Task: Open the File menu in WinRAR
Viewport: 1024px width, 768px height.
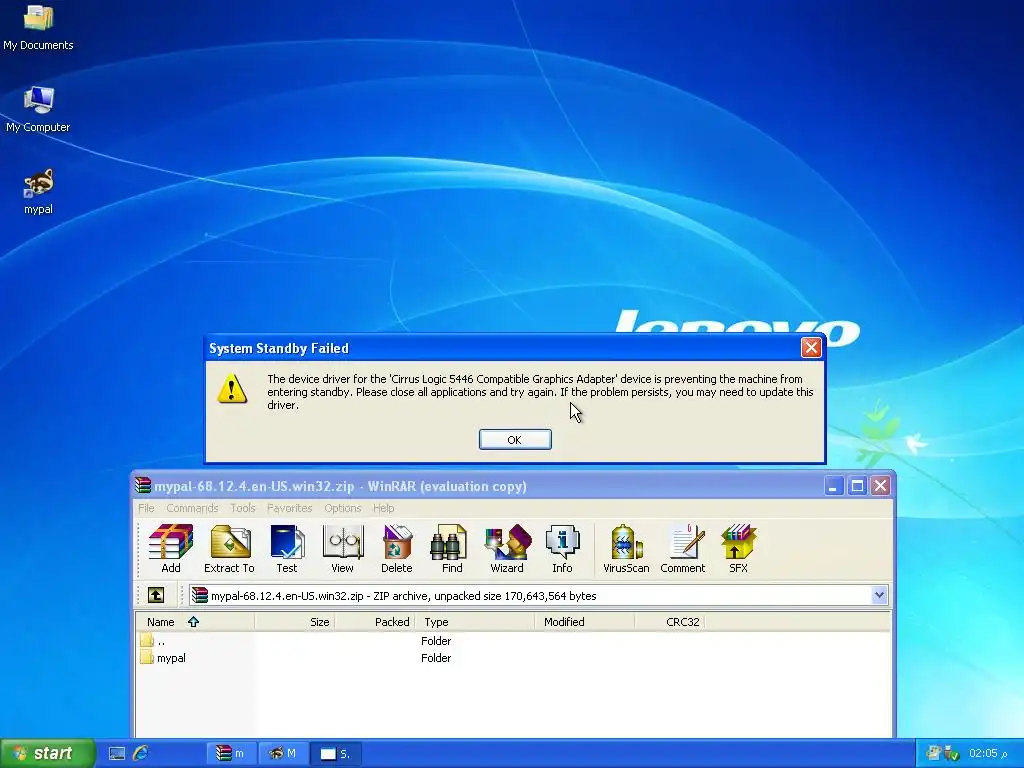Action: (x=146, y=508)
